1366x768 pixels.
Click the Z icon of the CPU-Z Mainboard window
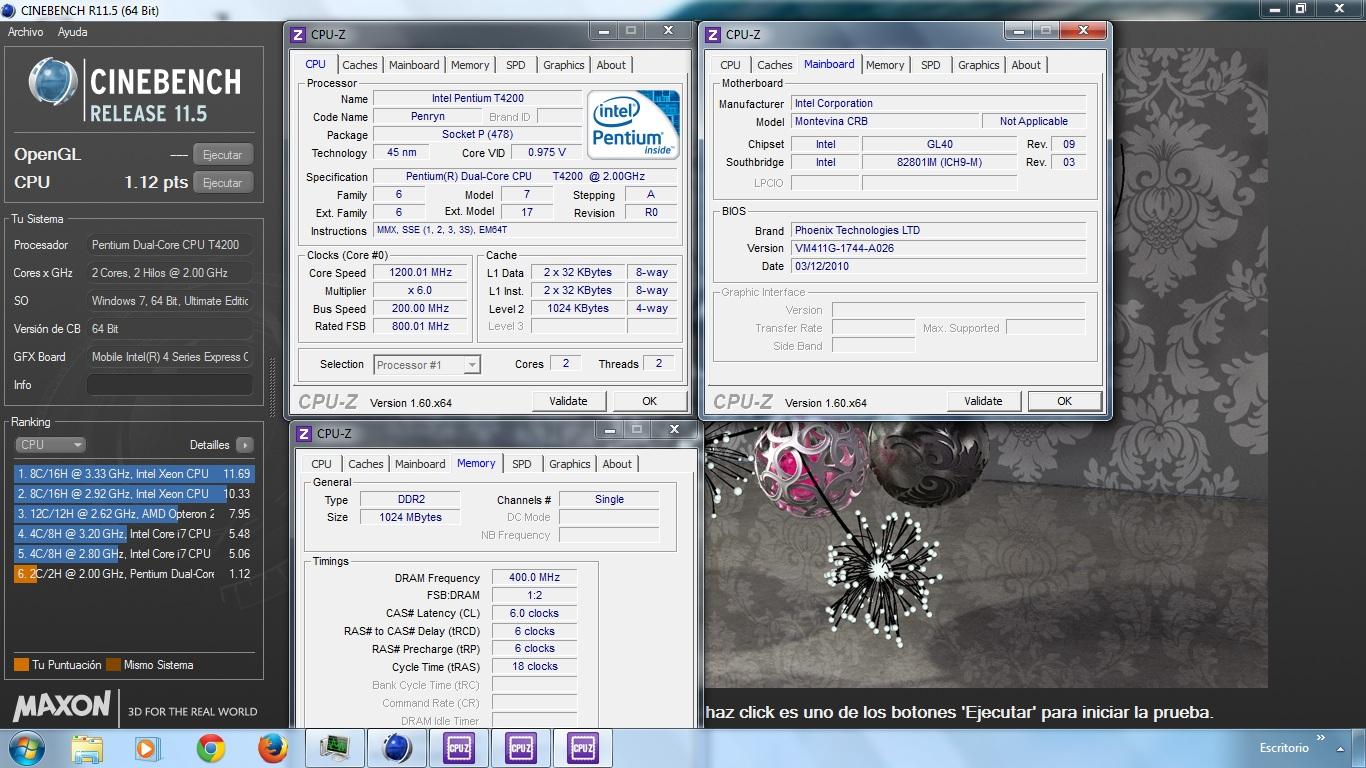713,34
